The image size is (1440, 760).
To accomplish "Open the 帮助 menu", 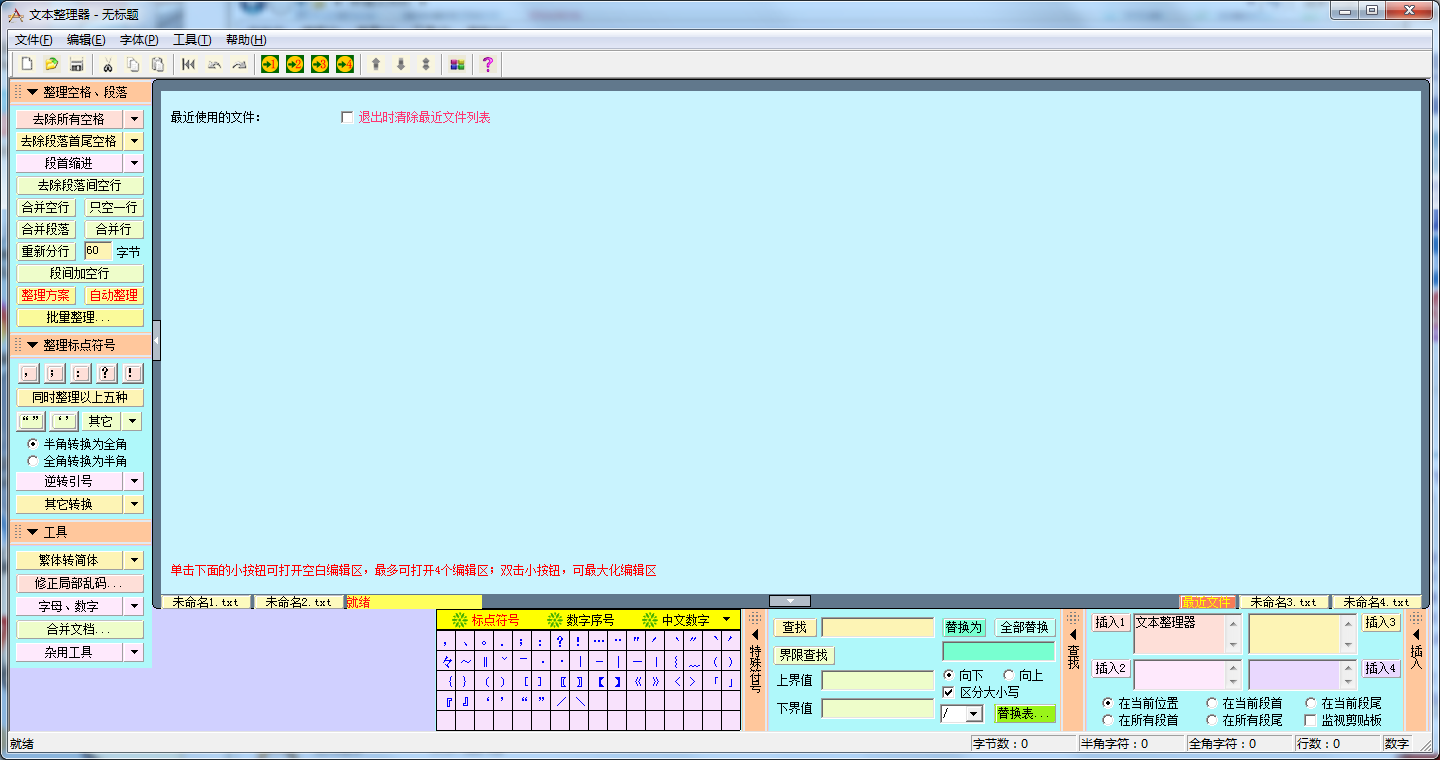I will [x=246, y=40].
